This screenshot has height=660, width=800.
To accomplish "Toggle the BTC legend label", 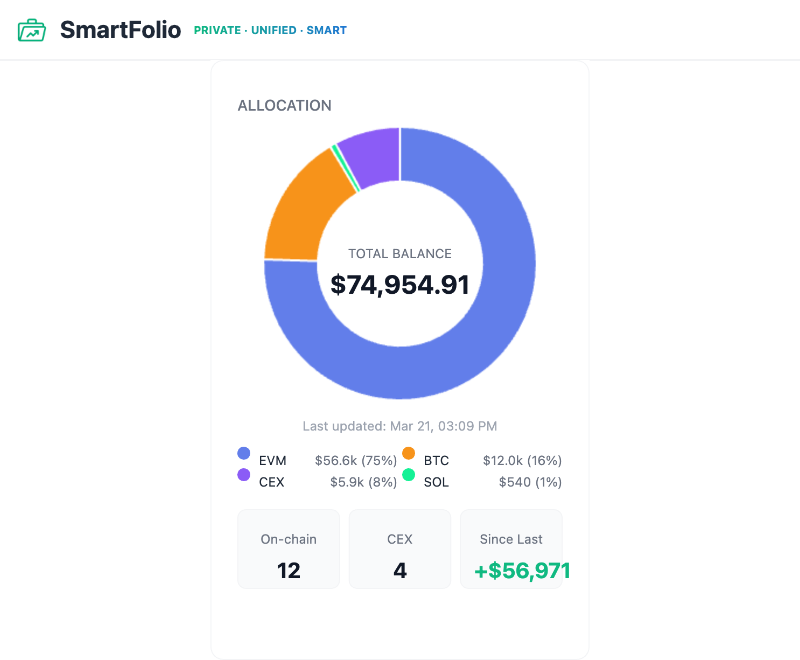I will point(437,461).
